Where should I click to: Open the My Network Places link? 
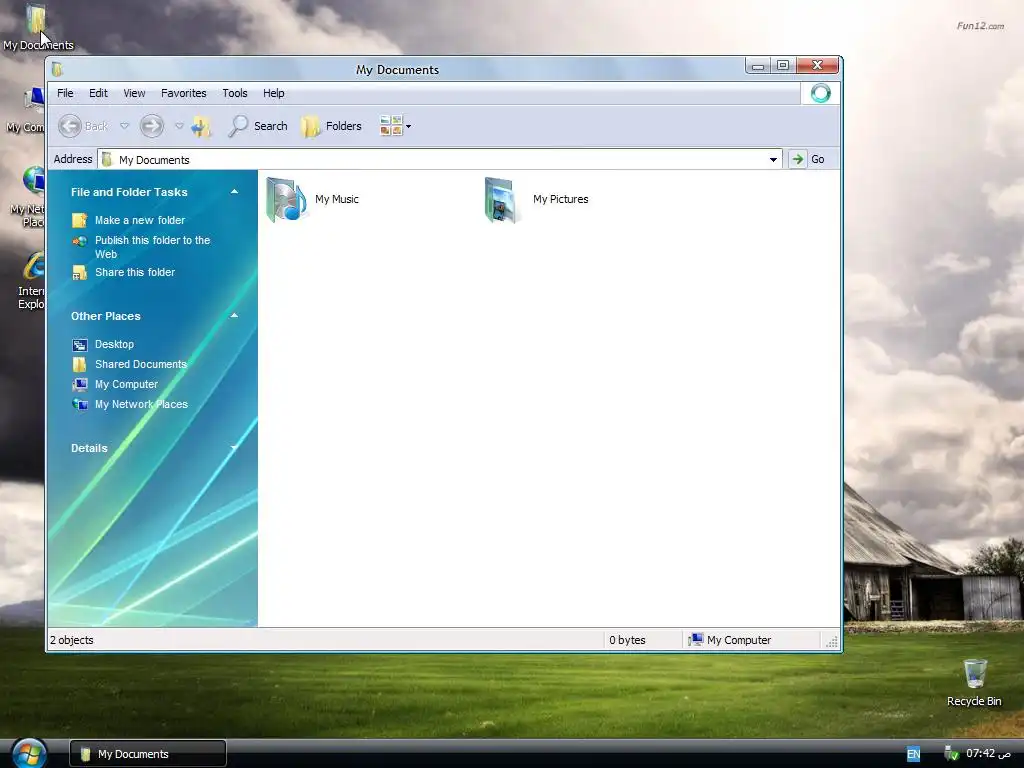point(141,404)
